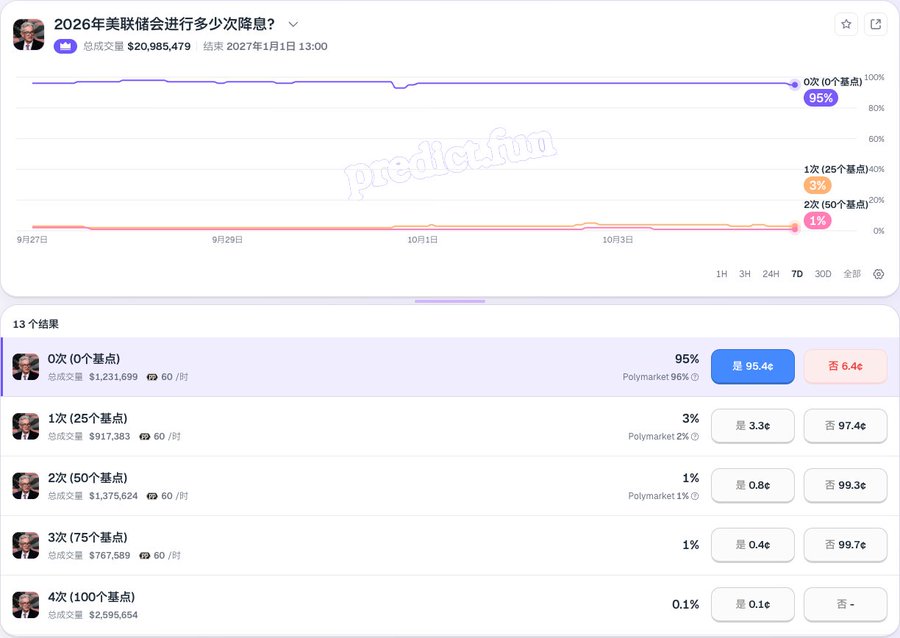Click the No button for 4次
This screenshot has height=638, width=900.
[845, 604]
